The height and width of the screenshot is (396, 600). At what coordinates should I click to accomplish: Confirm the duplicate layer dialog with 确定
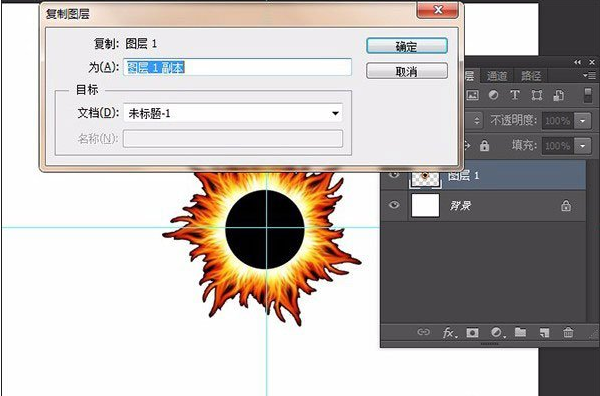(x=406, y=46)
